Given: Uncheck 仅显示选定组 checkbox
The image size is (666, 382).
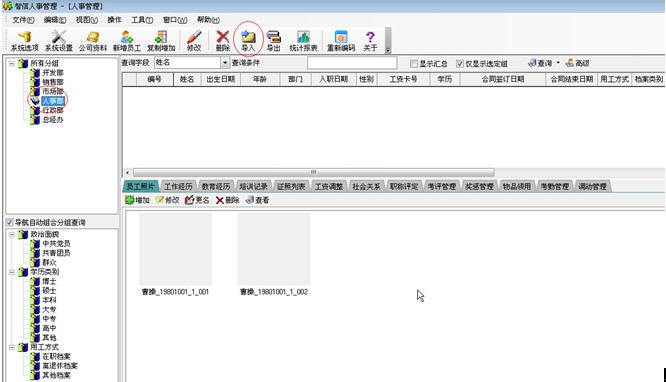Looking at the screenshot, I should 460,64.
